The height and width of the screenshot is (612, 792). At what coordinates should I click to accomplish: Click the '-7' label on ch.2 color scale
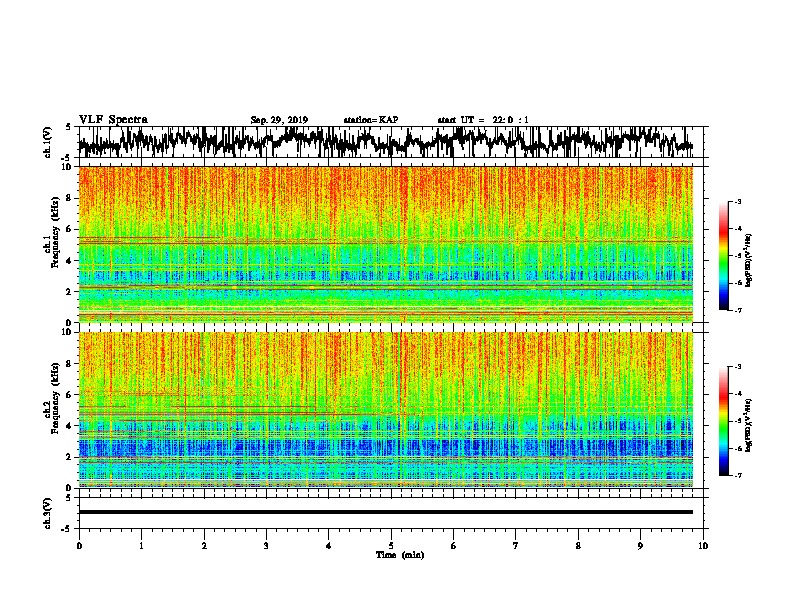[x=737, y=476]
